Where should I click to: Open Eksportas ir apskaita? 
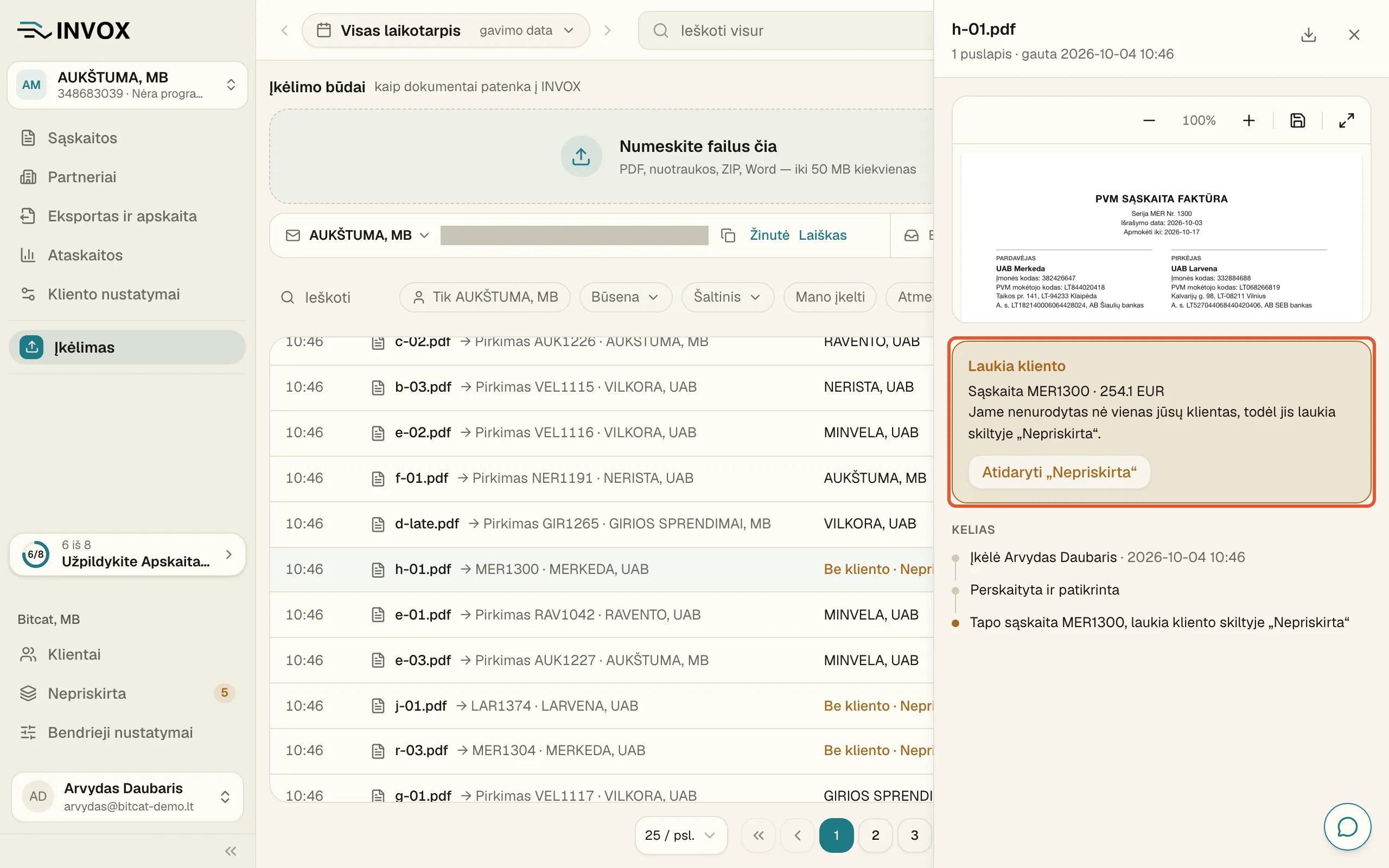(128, 216)
